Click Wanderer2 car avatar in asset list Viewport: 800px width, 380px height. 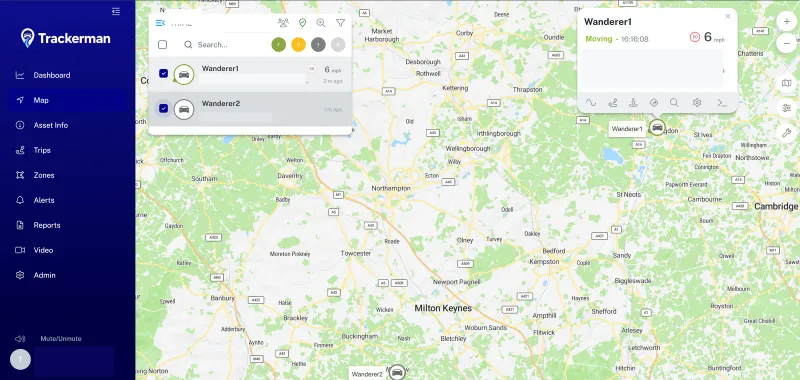click(184, 109)
